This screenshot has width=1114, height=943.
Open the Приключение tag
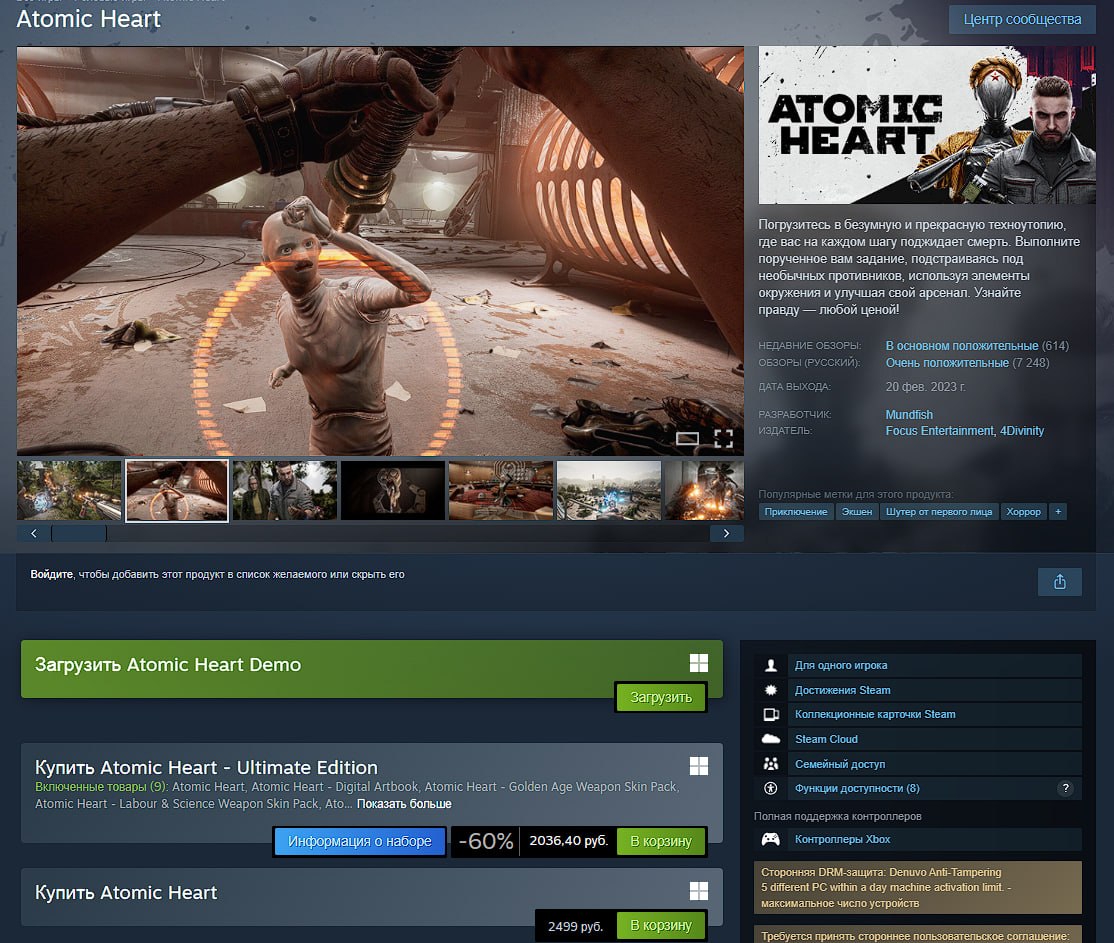[x=796, y=512]
